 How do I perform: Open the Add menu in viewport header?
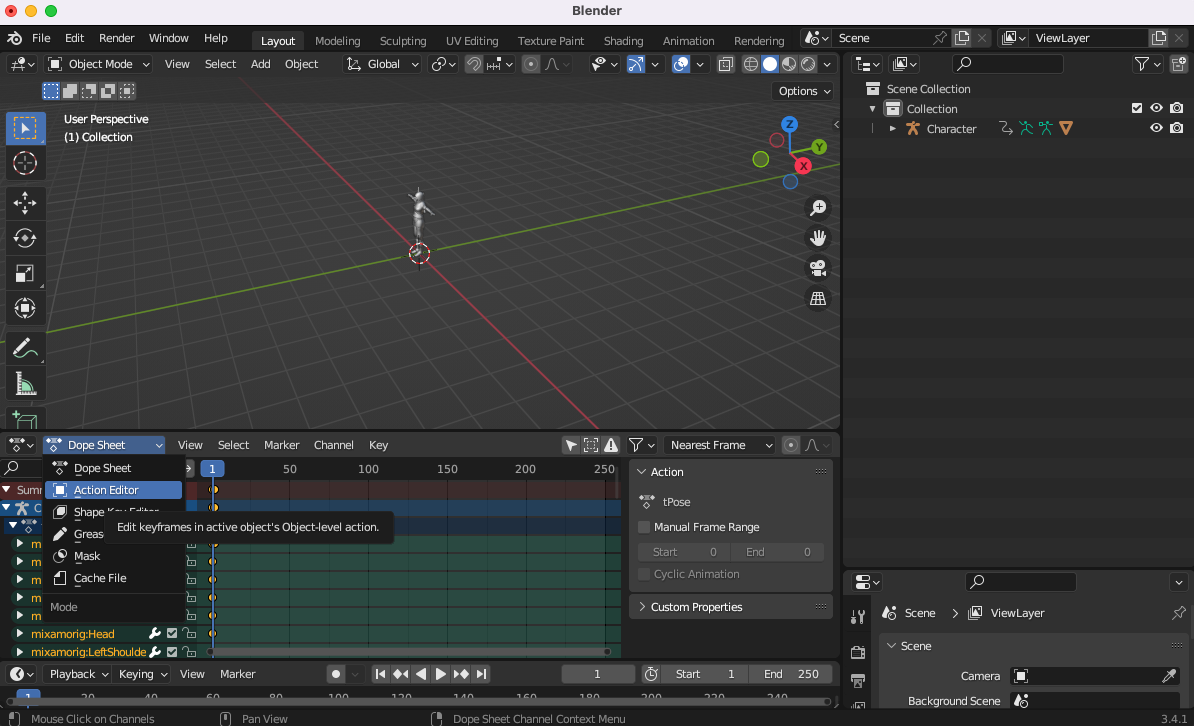pyautogui.click(x=260, y=64)
